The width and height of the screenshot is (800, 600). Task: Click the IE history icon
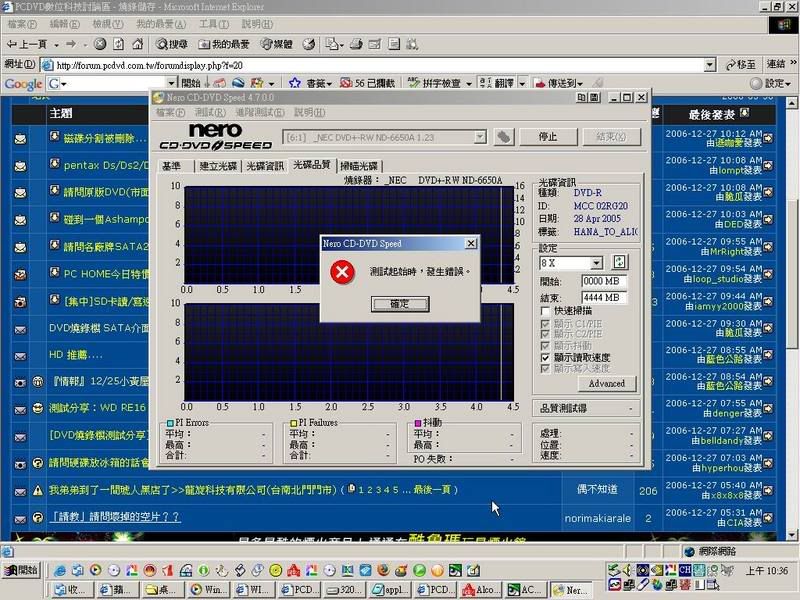pyautogui.click(x=309, y=44)
